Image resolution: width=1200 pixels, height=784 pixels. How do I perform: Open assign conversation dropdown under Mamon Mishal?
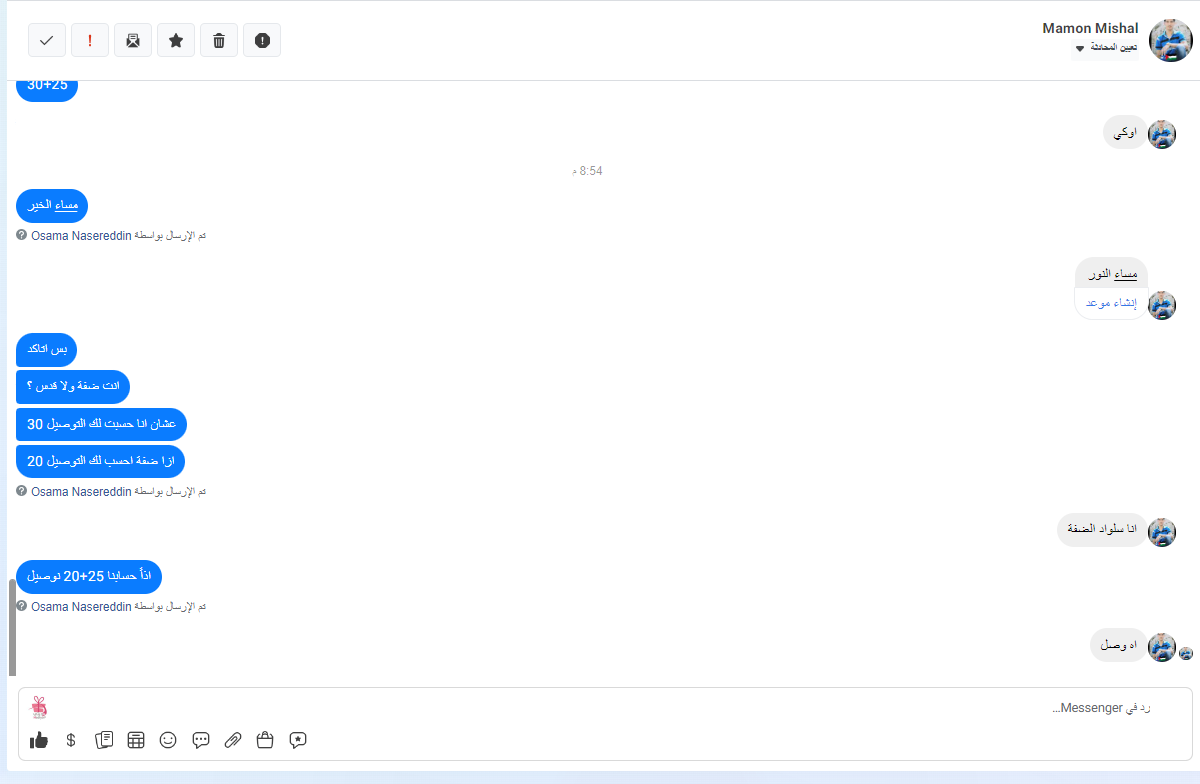click(1105, 48)
